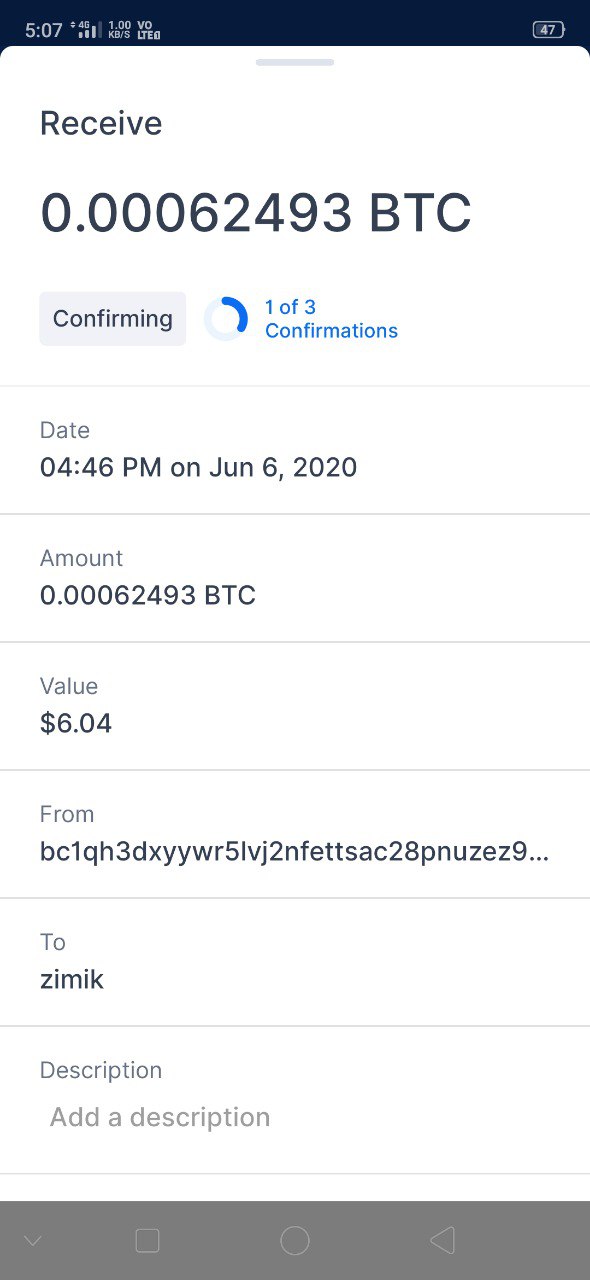Tap the $6.04 Value row
The height and width of the screenshot is (1280, 590).
[295, 706]
